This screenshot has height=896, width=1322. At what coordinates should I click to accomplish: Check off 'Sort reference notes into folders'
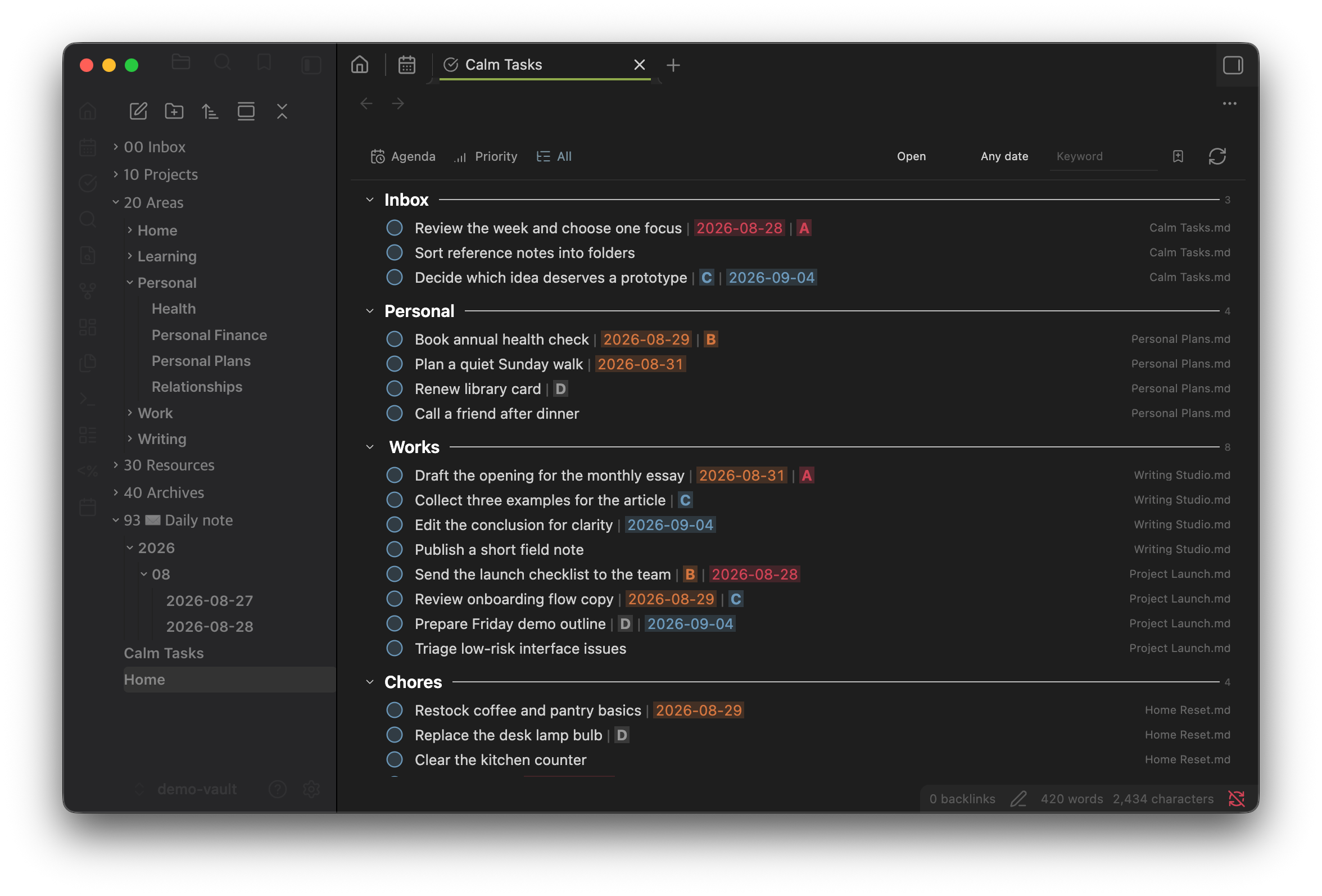click(x=394, y=252)
